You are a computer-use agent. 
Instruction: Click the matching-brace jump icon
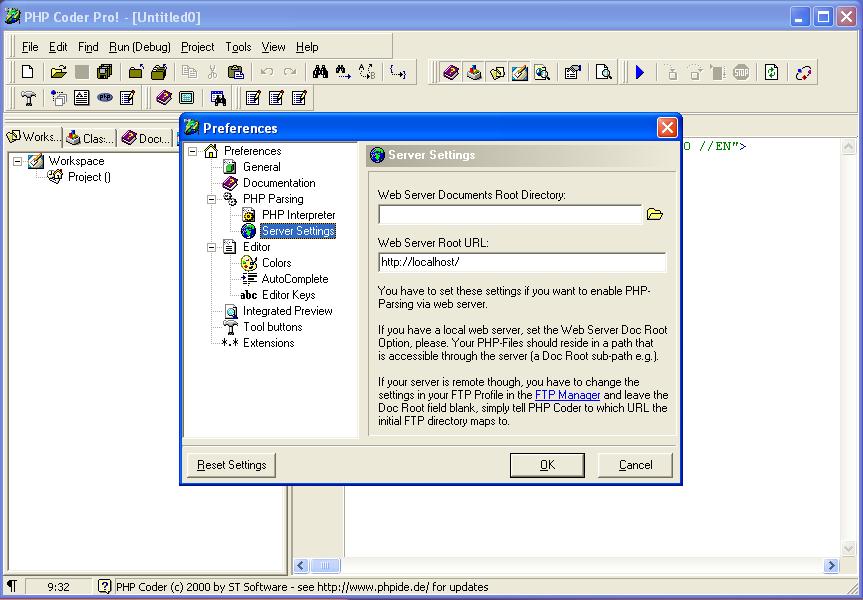point(397,72)
